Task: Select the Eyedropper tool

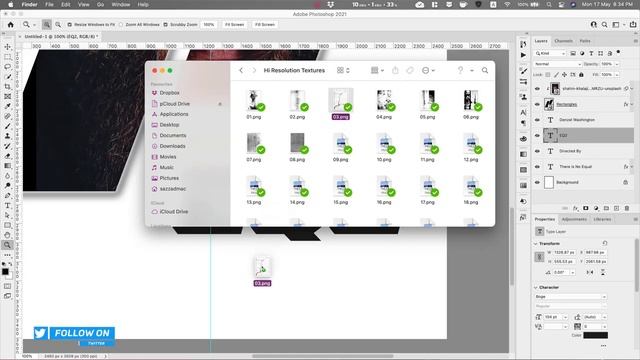Action: click(x=7, y=106)
